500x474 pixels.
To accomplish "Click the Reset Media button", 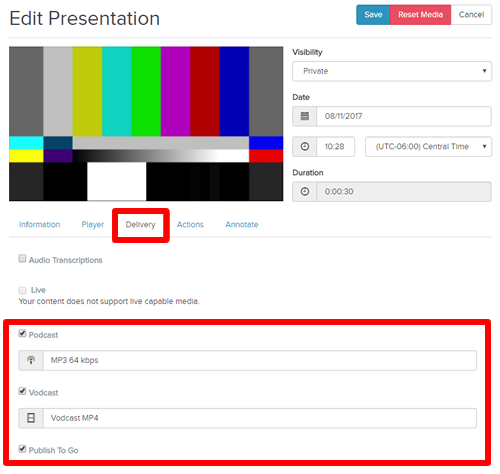I will [420, 15].
